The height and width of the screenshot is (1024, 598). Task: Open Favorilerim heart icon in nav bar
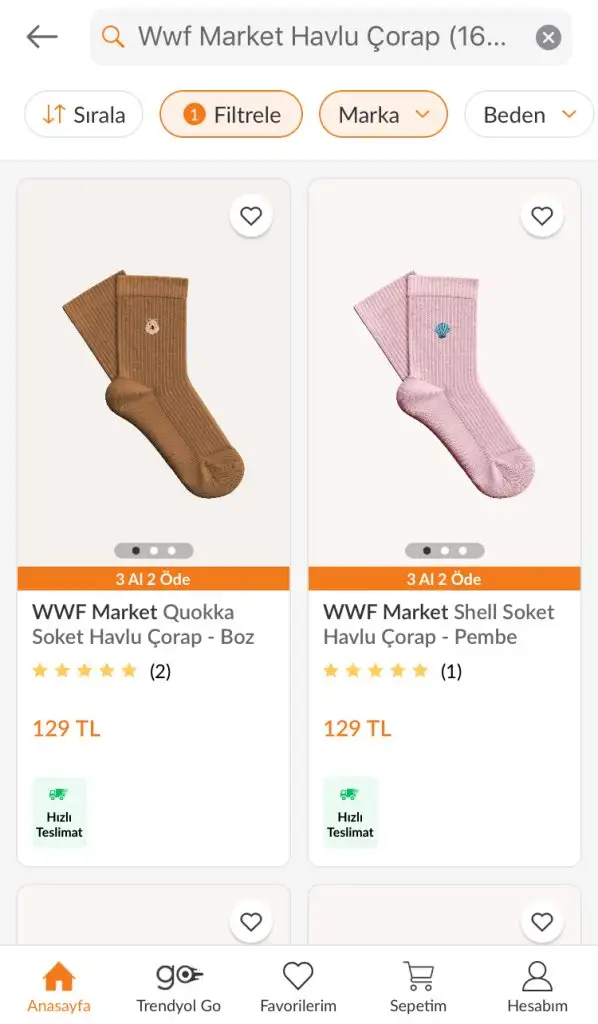pos(298,987)
